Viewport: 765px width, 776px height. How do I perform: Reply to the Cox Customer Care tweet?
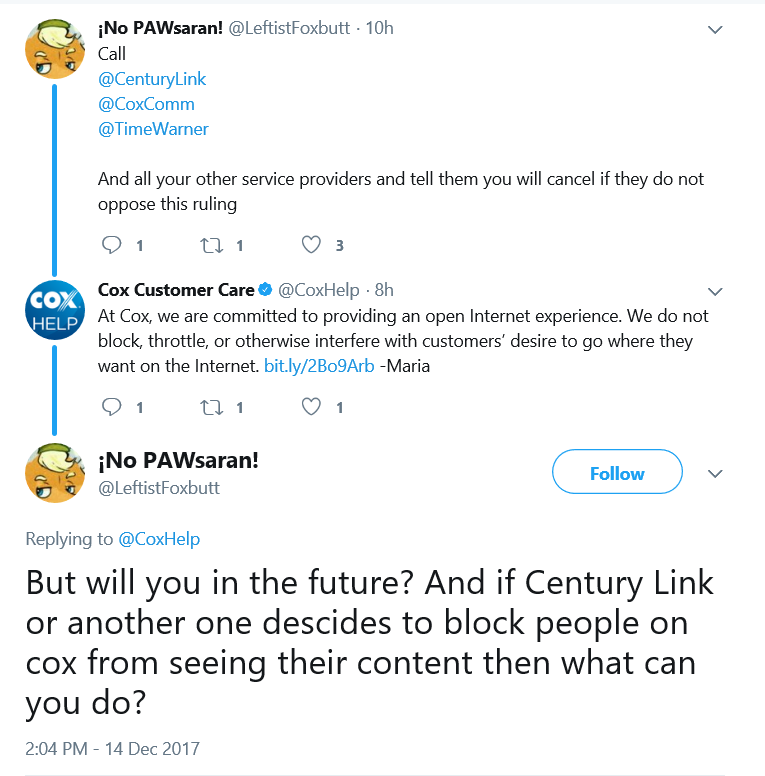112,407
